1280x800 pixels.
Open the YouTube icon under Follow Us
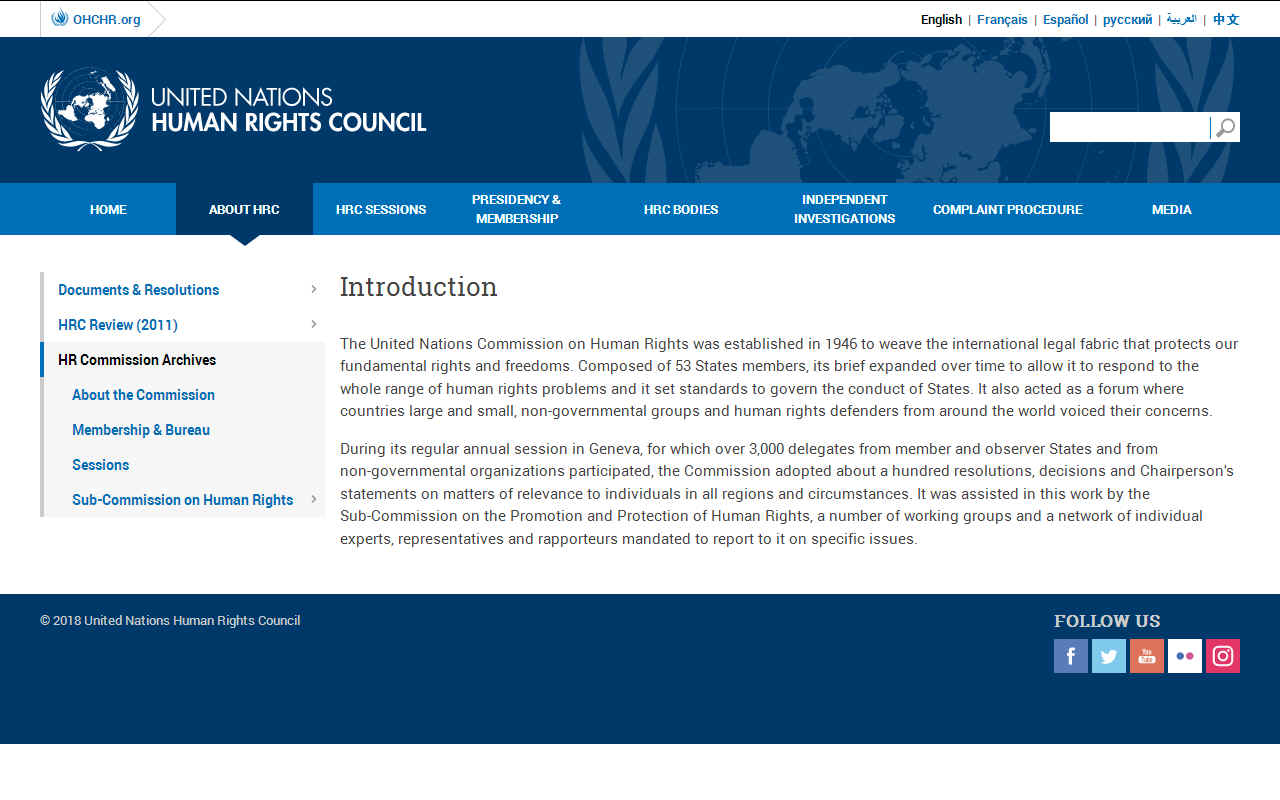click(x=1147, y=656)
